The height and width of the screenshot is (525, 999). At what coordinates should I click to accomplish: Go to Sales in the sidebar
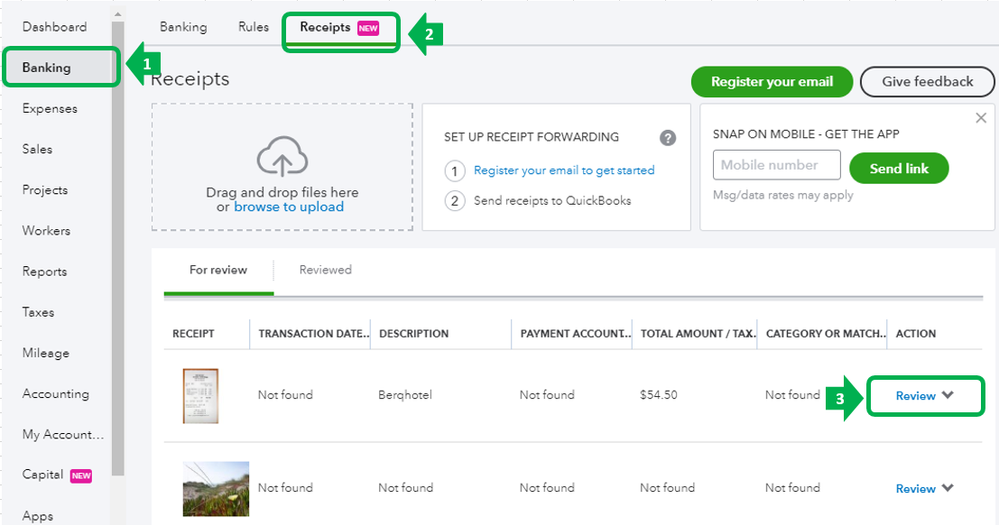37,149
